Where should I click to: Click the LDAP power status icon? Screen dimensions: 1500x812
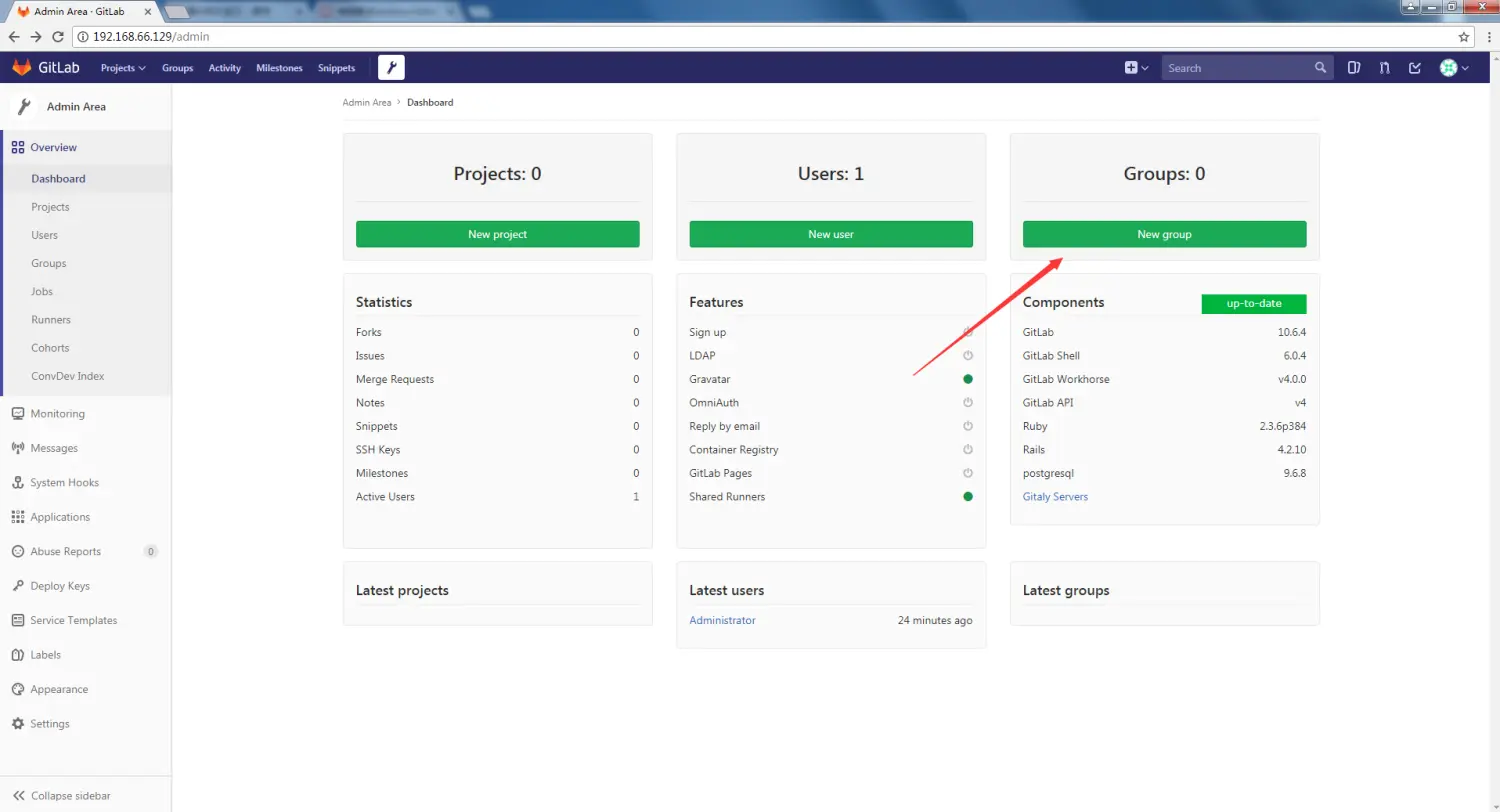point(968,355)
